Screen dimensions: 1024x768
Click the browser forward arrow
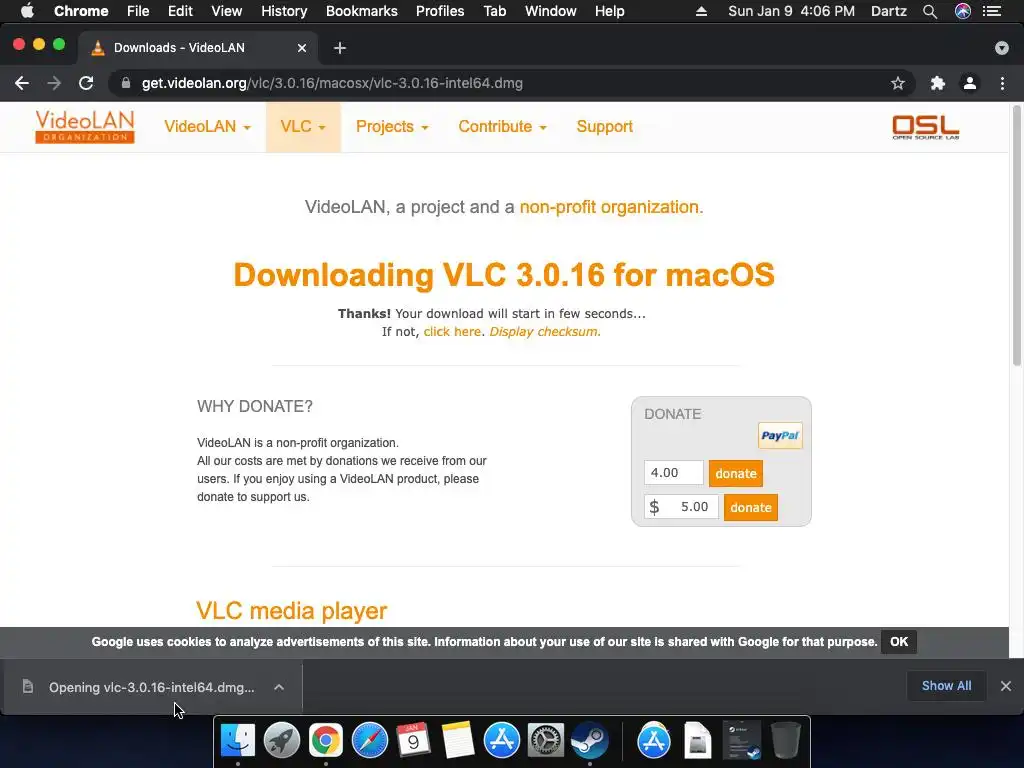54,83
